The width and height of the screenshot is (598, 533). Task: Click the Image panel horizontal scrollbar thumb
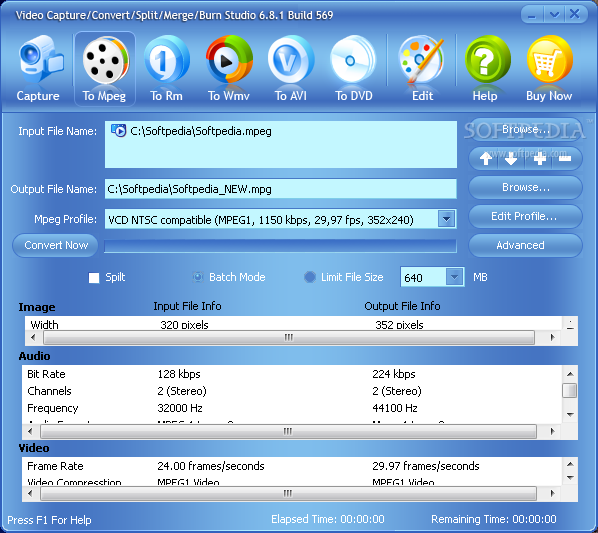[x=289, y=337]
